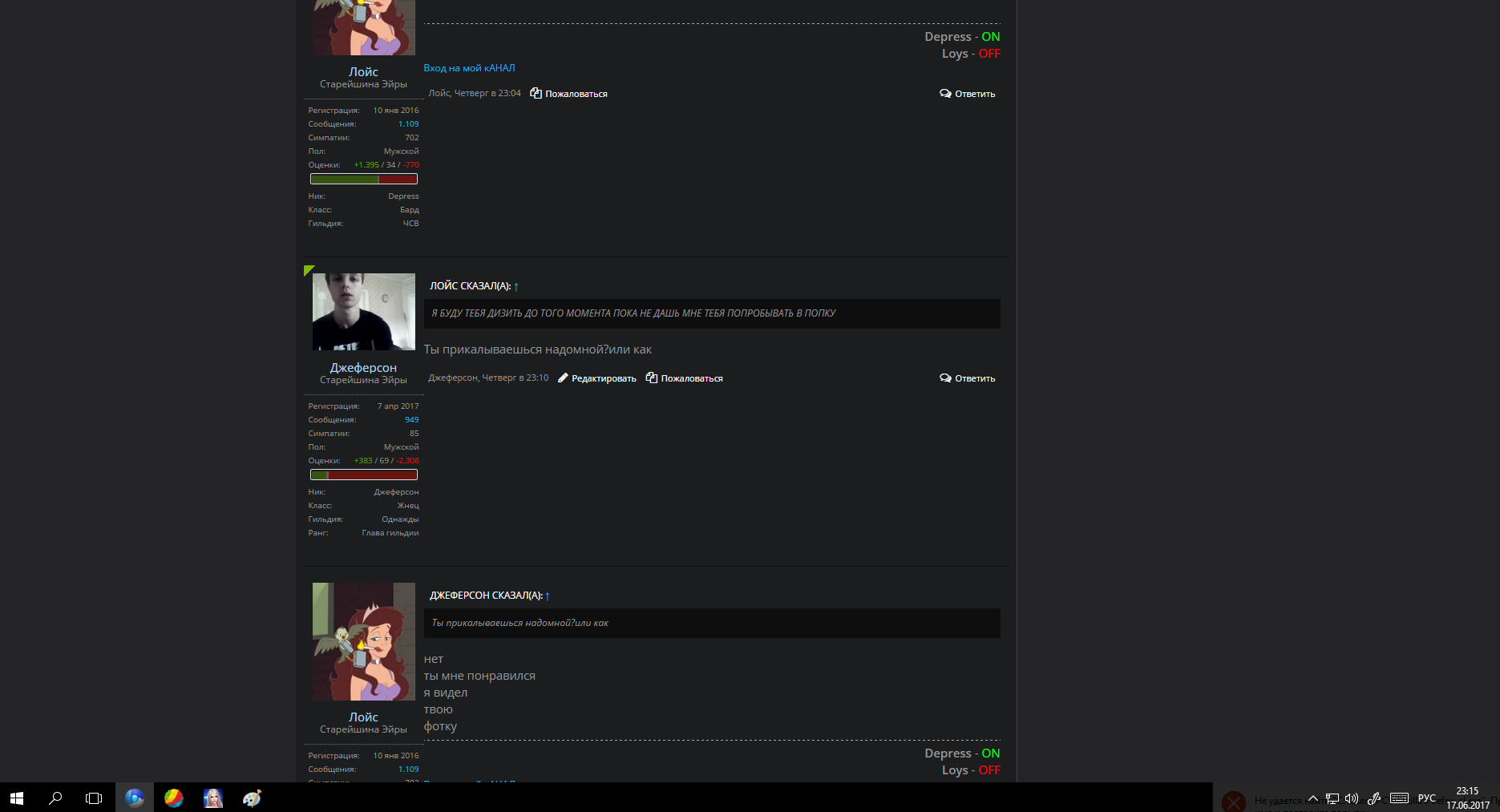The width and height of the screenshot is (1500, 812).
Task: Open volume speaker tray icon
Action: tap(1352, 798)
